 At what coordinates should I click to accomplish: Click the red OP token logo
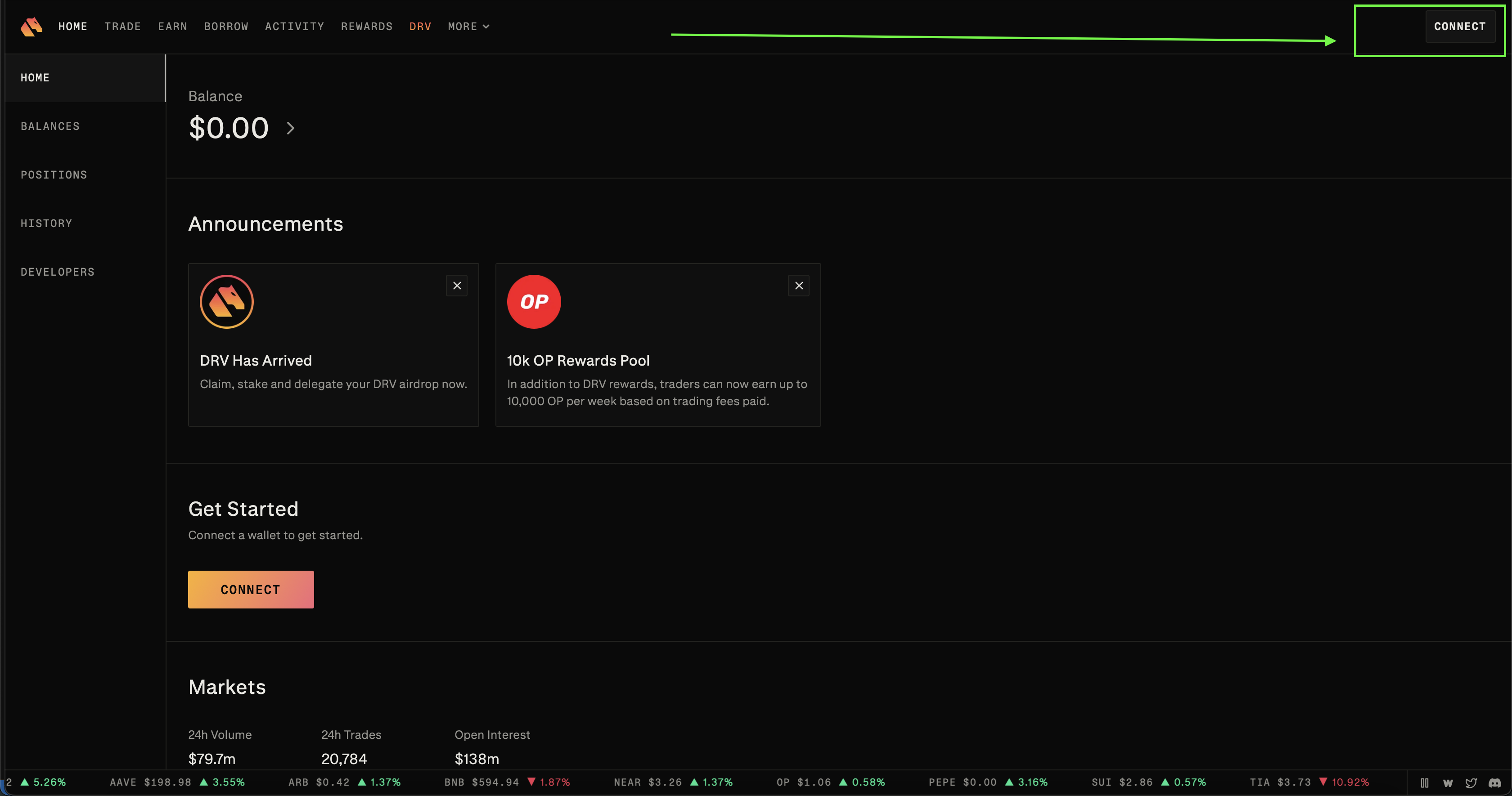click(534, 301)
